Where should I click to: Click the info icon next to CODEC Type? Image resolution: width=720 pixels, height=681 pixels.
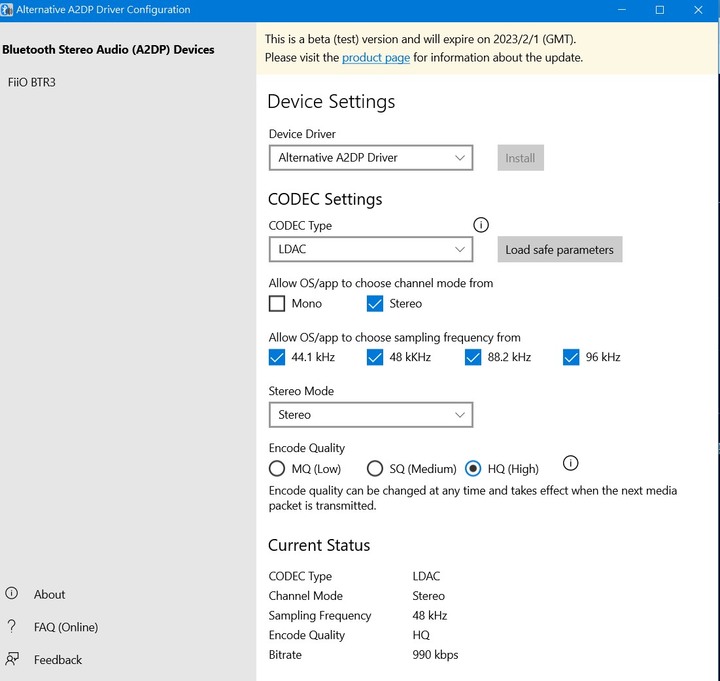(481, 225)
